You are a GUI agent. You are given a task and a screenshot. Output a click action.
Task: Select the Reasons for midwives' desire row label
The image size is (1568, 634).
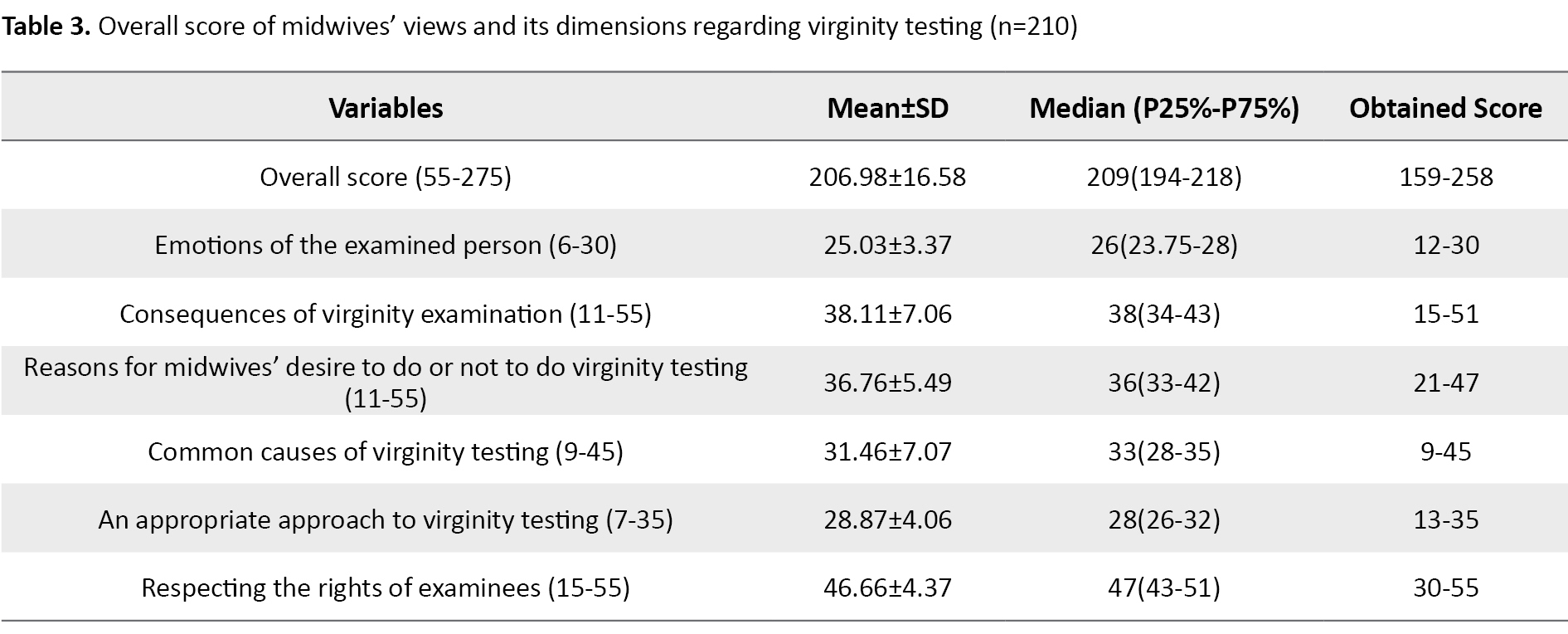[386, 383]
